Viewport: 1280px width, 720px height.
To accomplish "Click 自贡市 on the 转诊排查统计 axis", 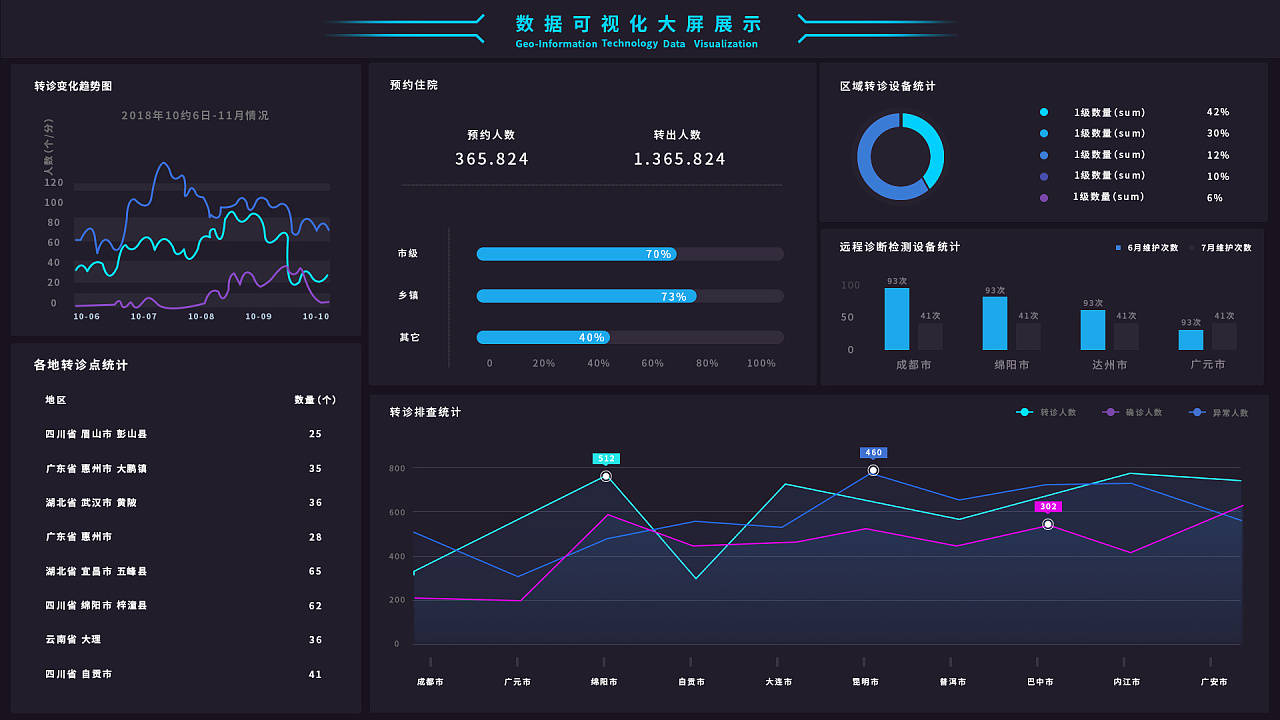I will 691,682.
